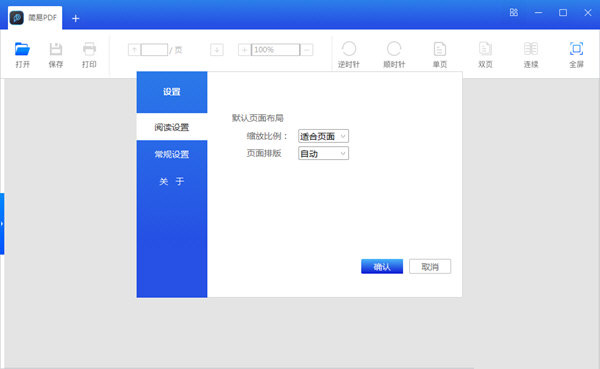600x369 pixels.
Task: Go to next page down arrow
Action: pyautogui.click(x=217, y=50)
